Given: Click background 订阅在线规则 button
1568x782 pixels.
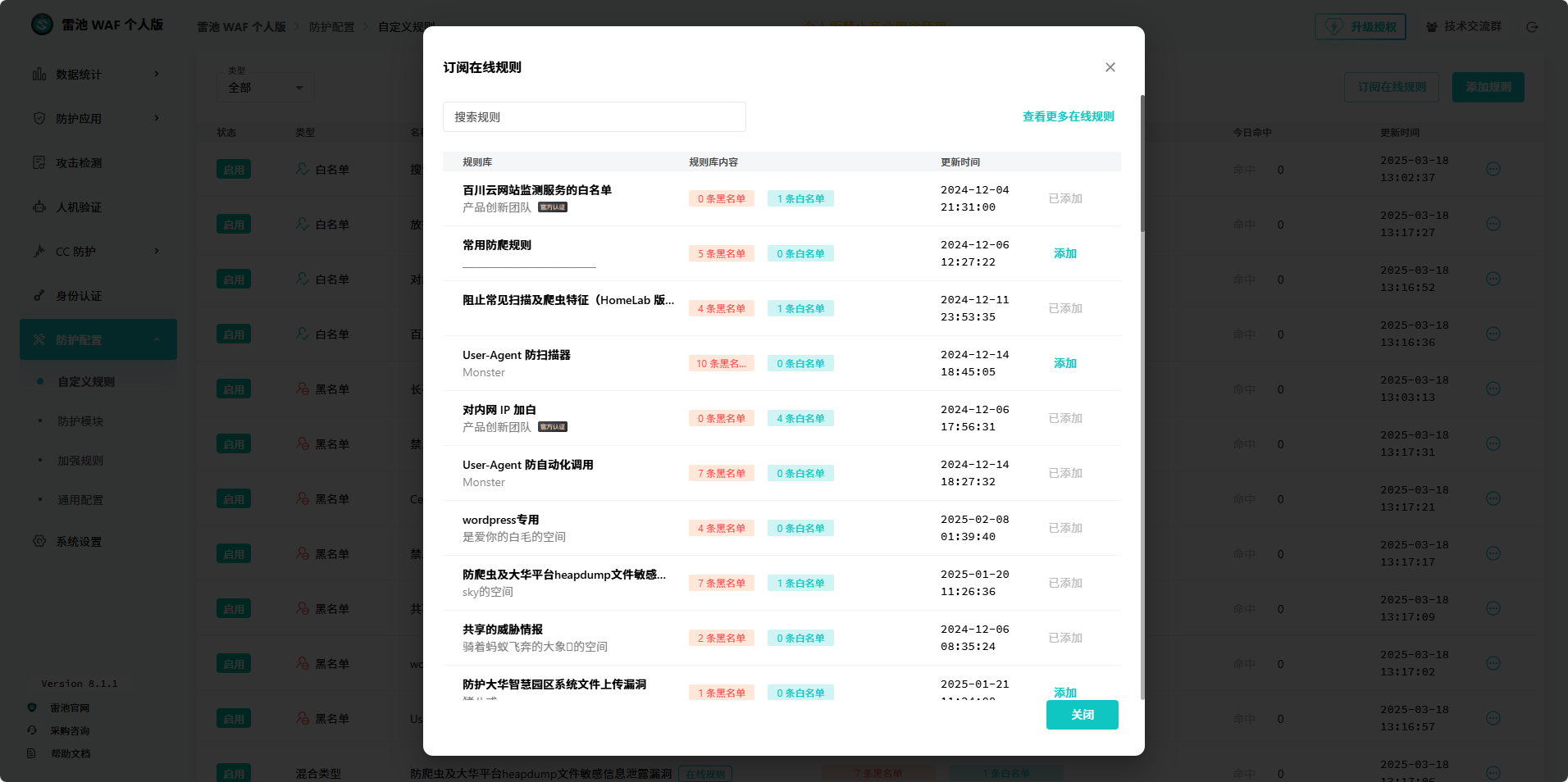Looking at the screenshot, I should click(x=1392, y=87).
